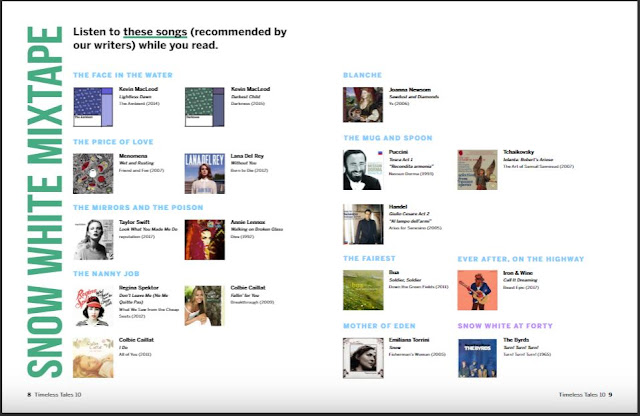Image resolution: width=640 pixels, height=416 pixels.
Task: Select Colbie Caillat All of You cover
Action: pos(93,356)
